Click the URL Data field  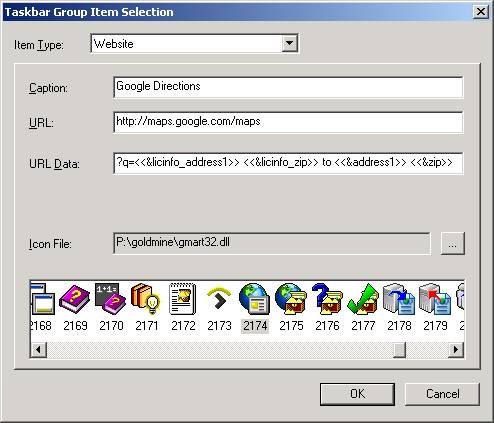(x=288, y=163)
